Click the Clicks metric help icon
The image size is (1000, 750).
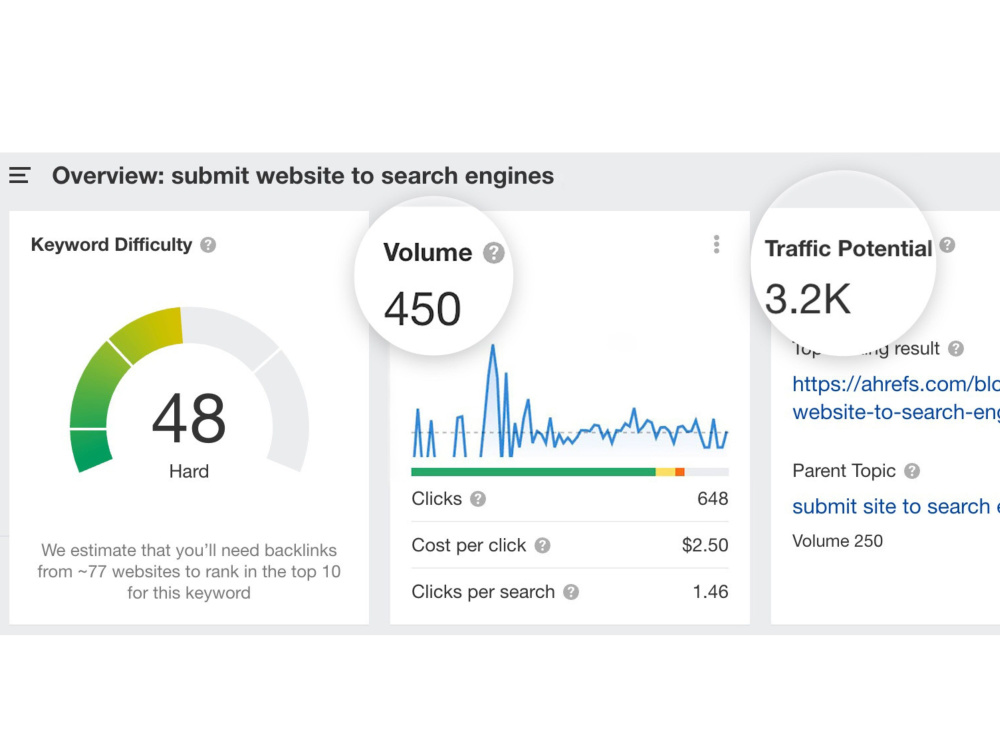coord(477,499)
